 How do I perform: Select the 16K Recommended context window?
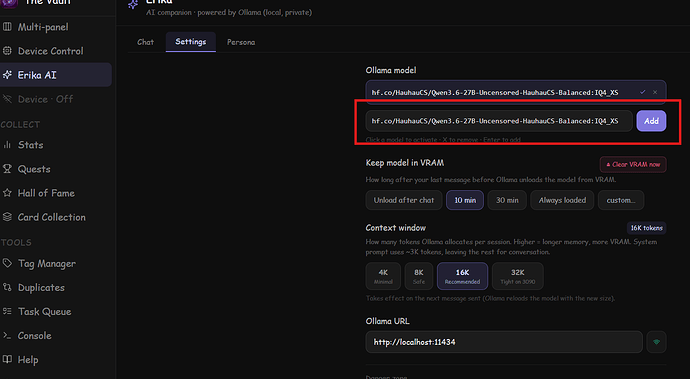click(462, 276)
